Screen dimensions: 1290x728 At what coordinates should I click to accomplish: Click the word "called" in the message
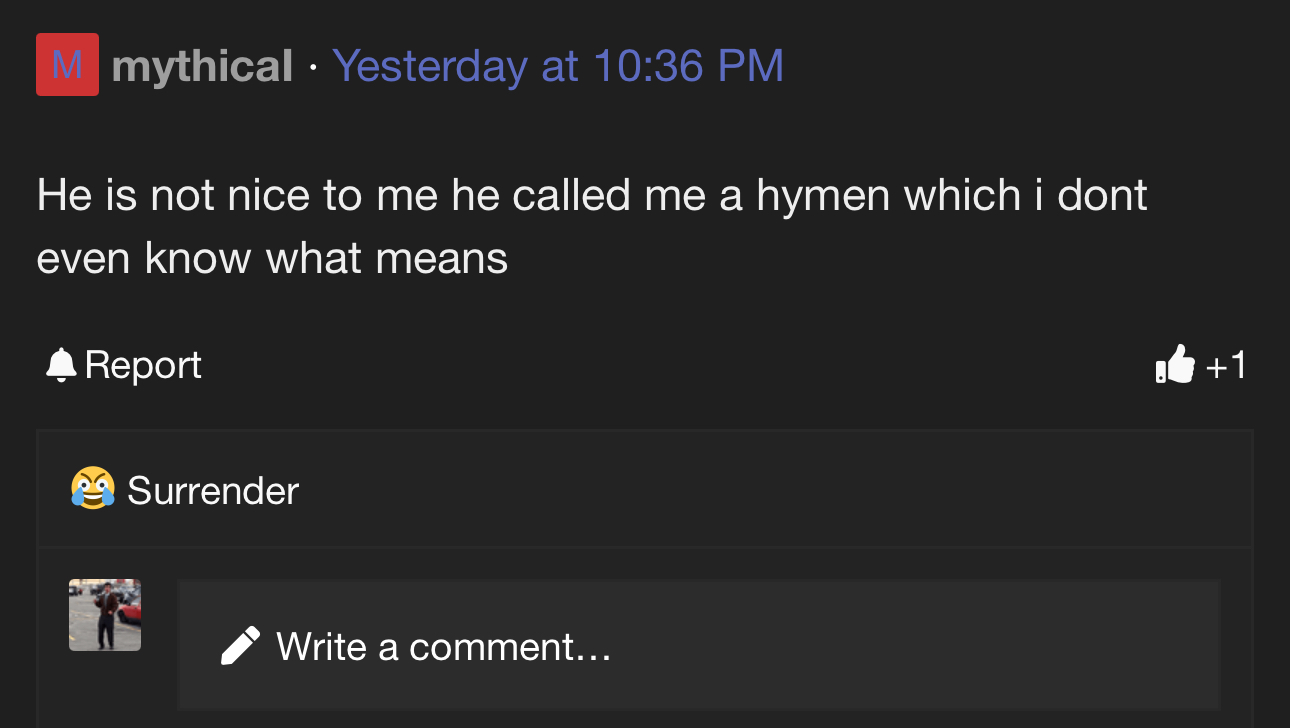point(572,195)
